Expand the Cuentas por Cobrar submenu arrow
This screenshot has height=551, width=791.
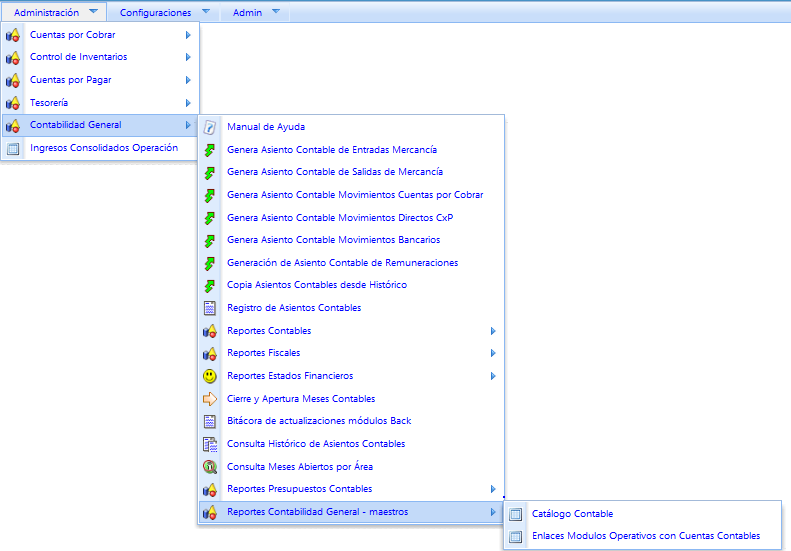(x=188, y=35)
